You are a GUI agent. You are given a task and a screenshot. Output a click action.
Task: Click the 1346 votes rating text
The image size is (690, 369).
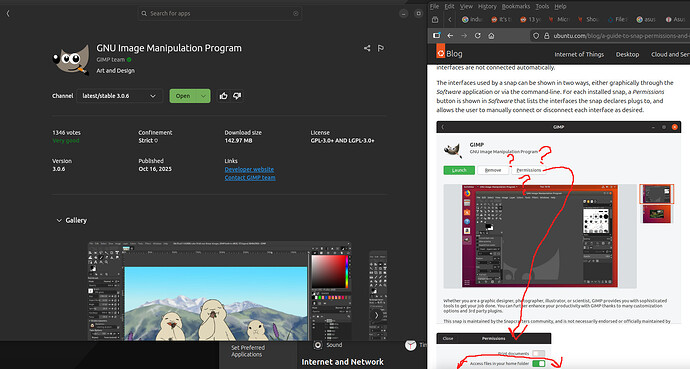click(66, 132)
